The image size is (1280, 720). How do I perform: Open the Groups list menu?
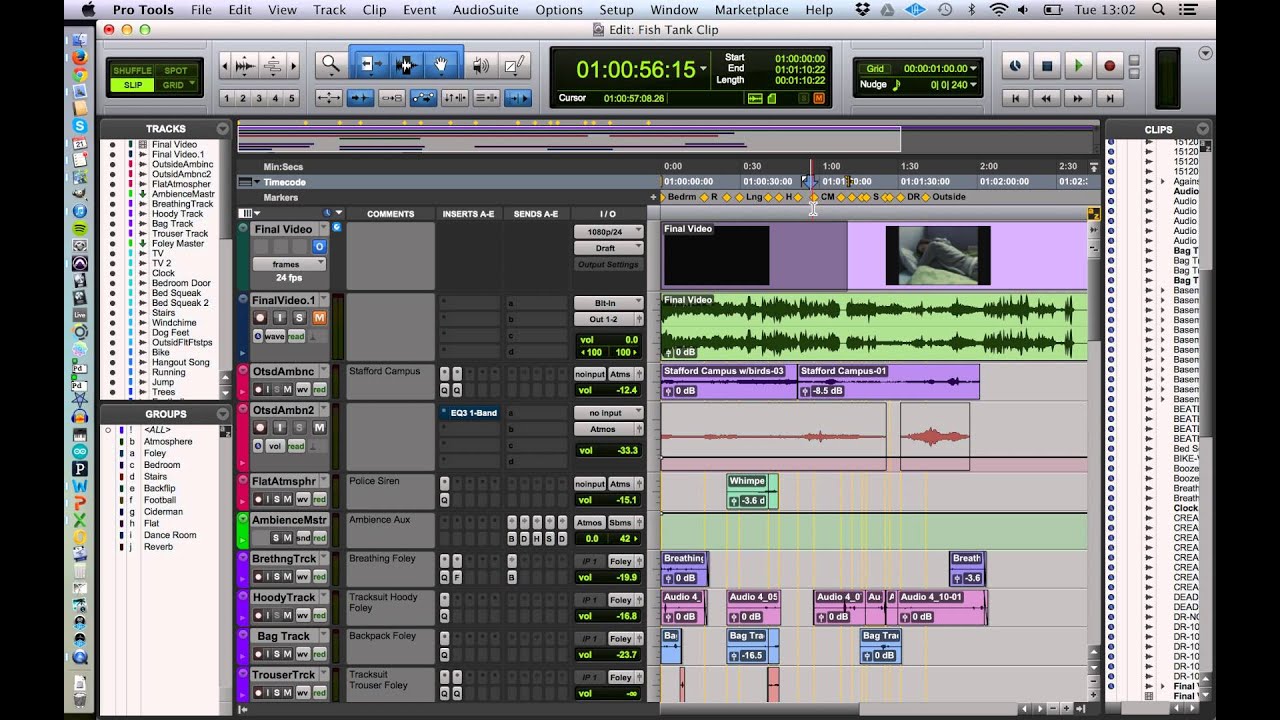click(222, 414)
